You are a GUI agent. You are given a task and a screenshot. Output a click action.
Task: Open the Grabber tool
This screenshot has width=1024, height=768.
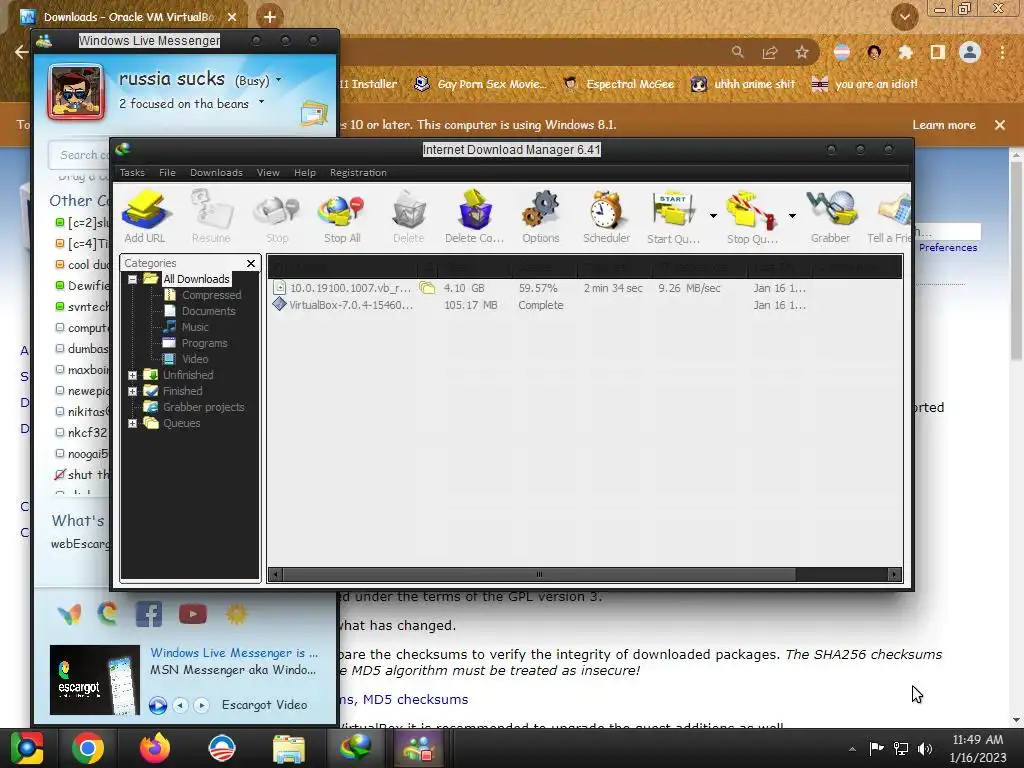point(831,216)
